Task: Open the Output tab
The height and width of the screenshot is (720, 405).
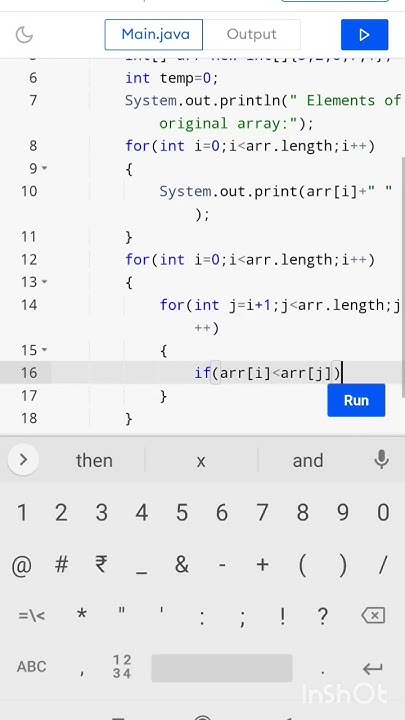Action: 252,34
